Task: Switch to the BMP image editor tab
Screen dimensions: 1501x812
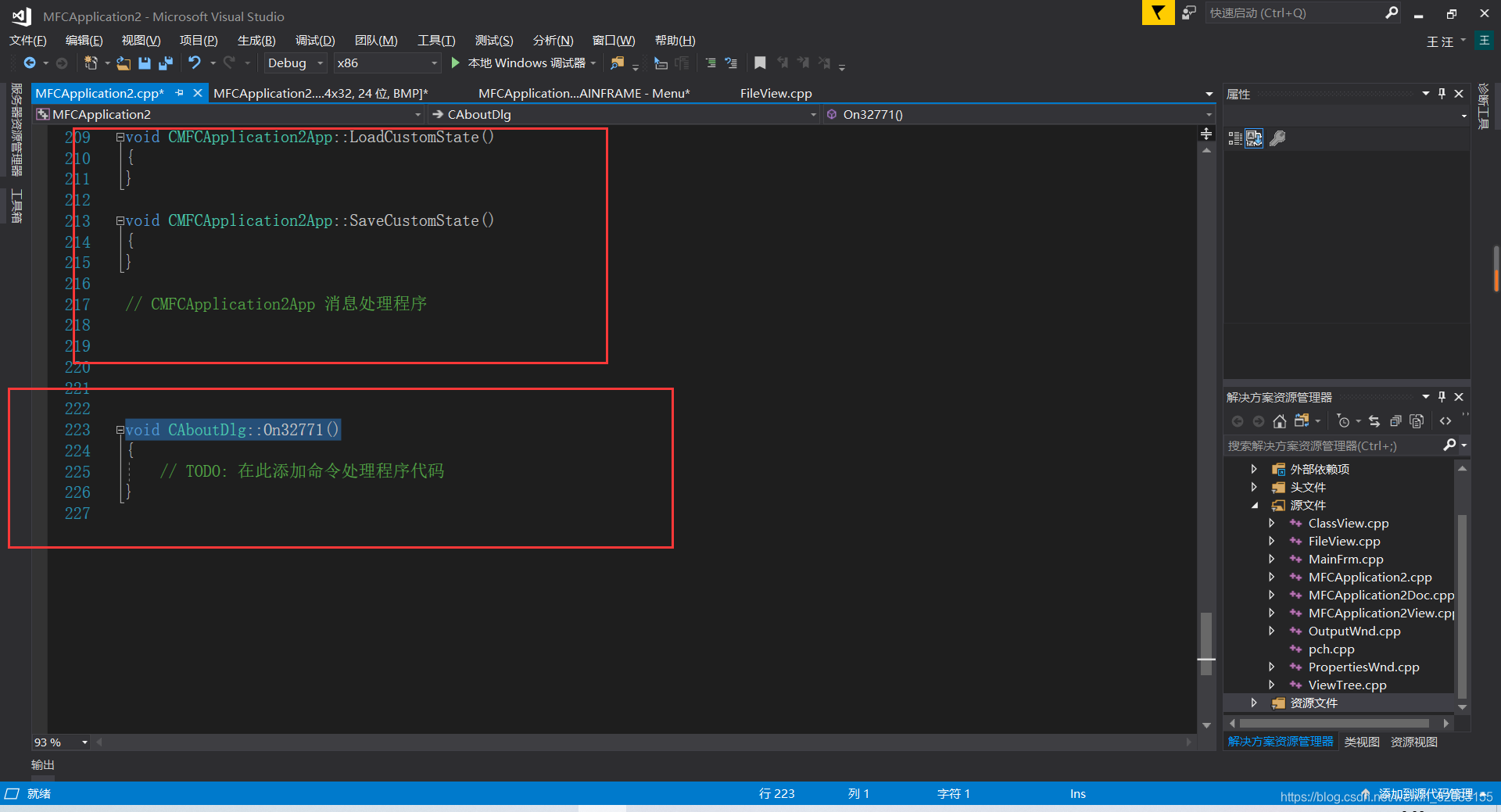Action: coord(321,93)
